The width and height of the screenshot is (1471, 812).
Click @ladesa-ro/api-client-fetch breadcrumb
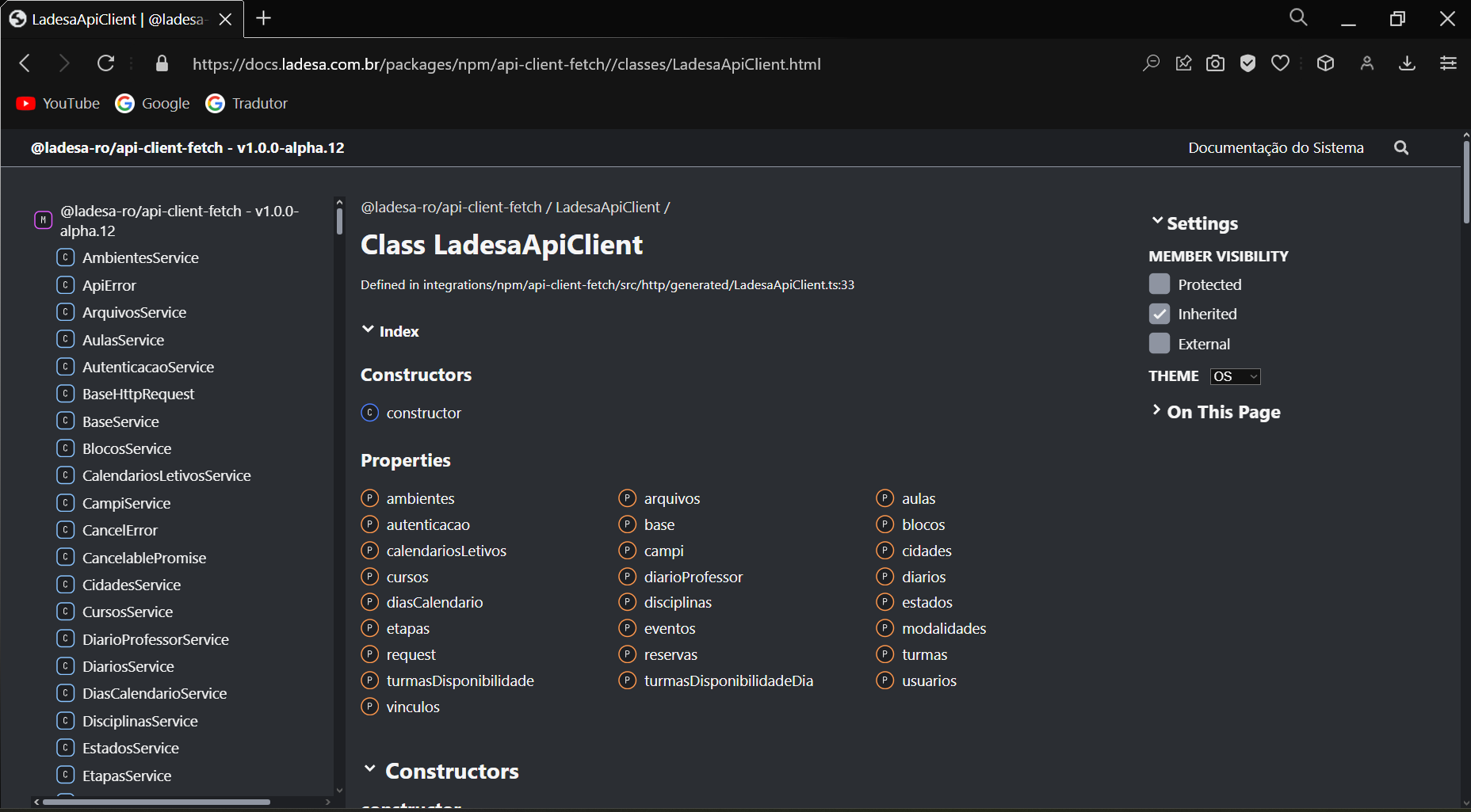click(x=451, y=208)
